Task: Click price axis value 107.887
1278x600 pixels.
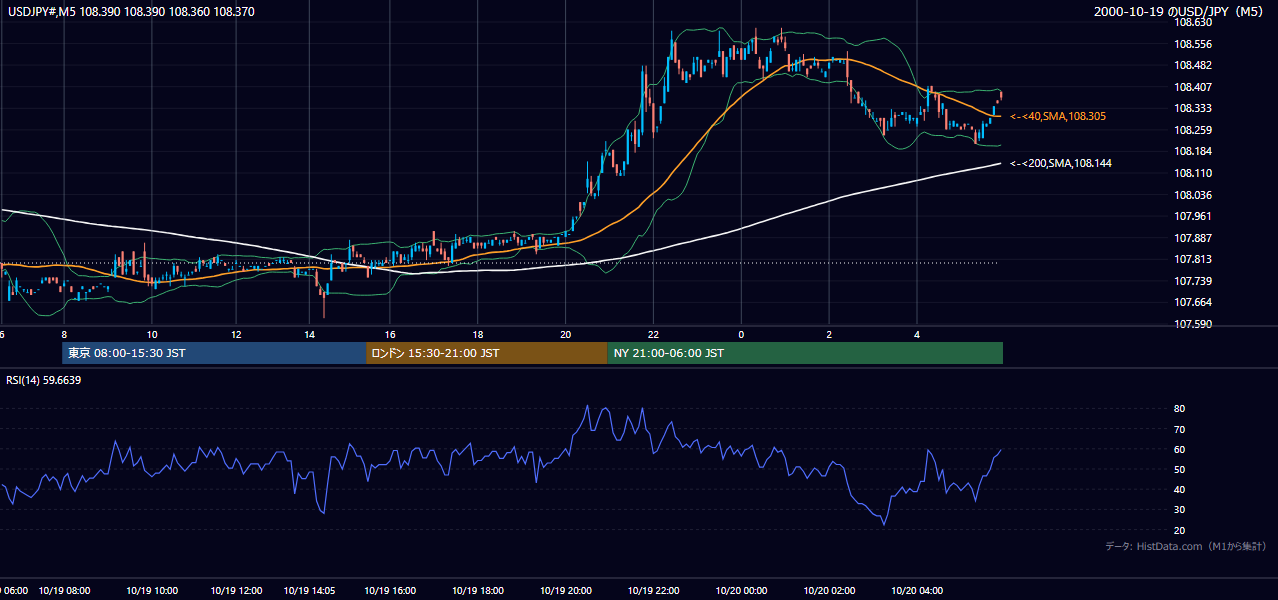Action: 1193,238
